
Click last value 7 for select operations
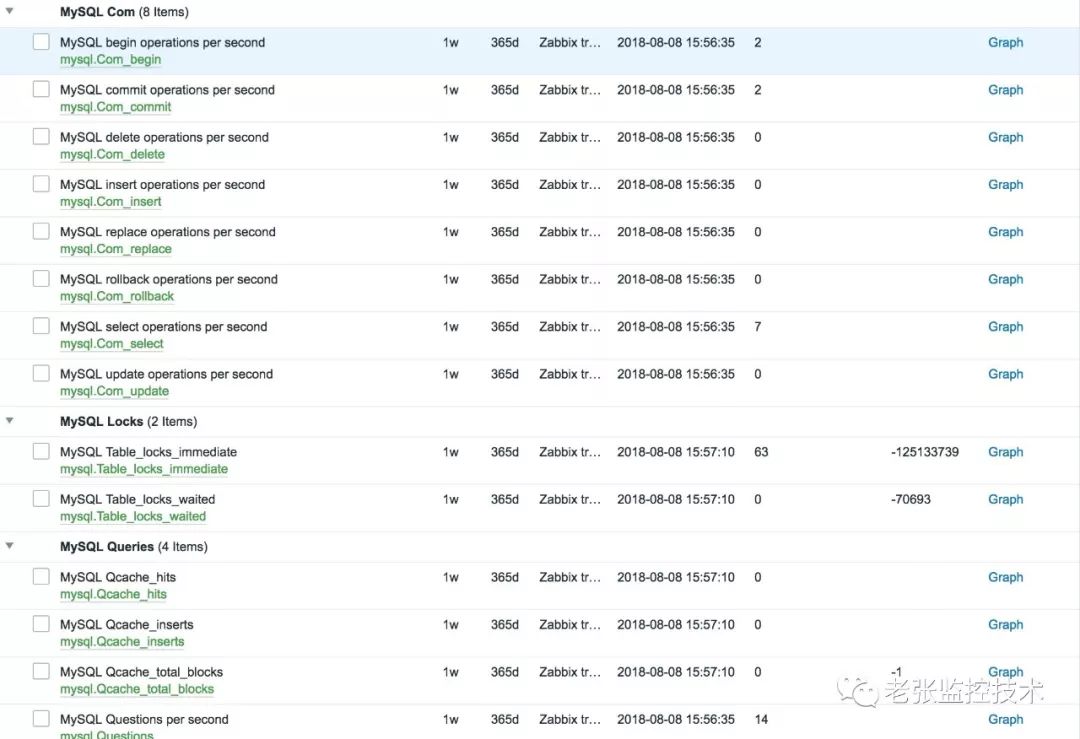[x=758, y=326]
